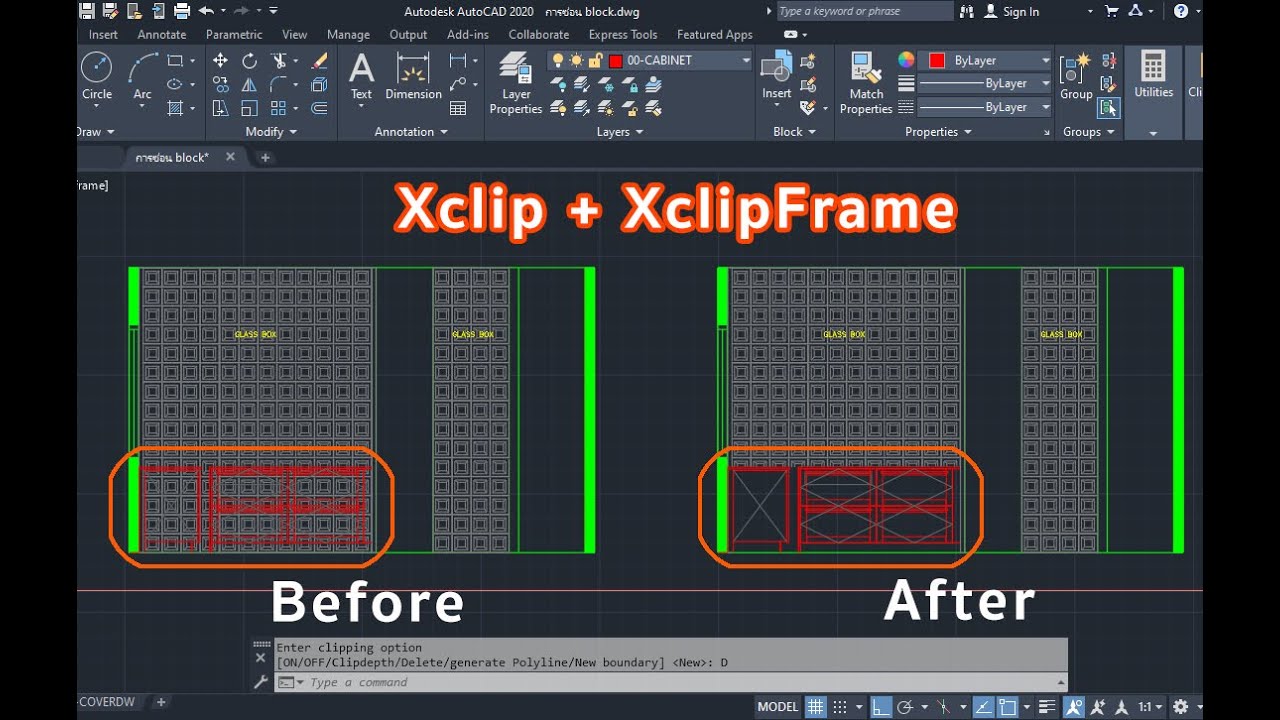Click the Insert block button

[x=777, y=76]
